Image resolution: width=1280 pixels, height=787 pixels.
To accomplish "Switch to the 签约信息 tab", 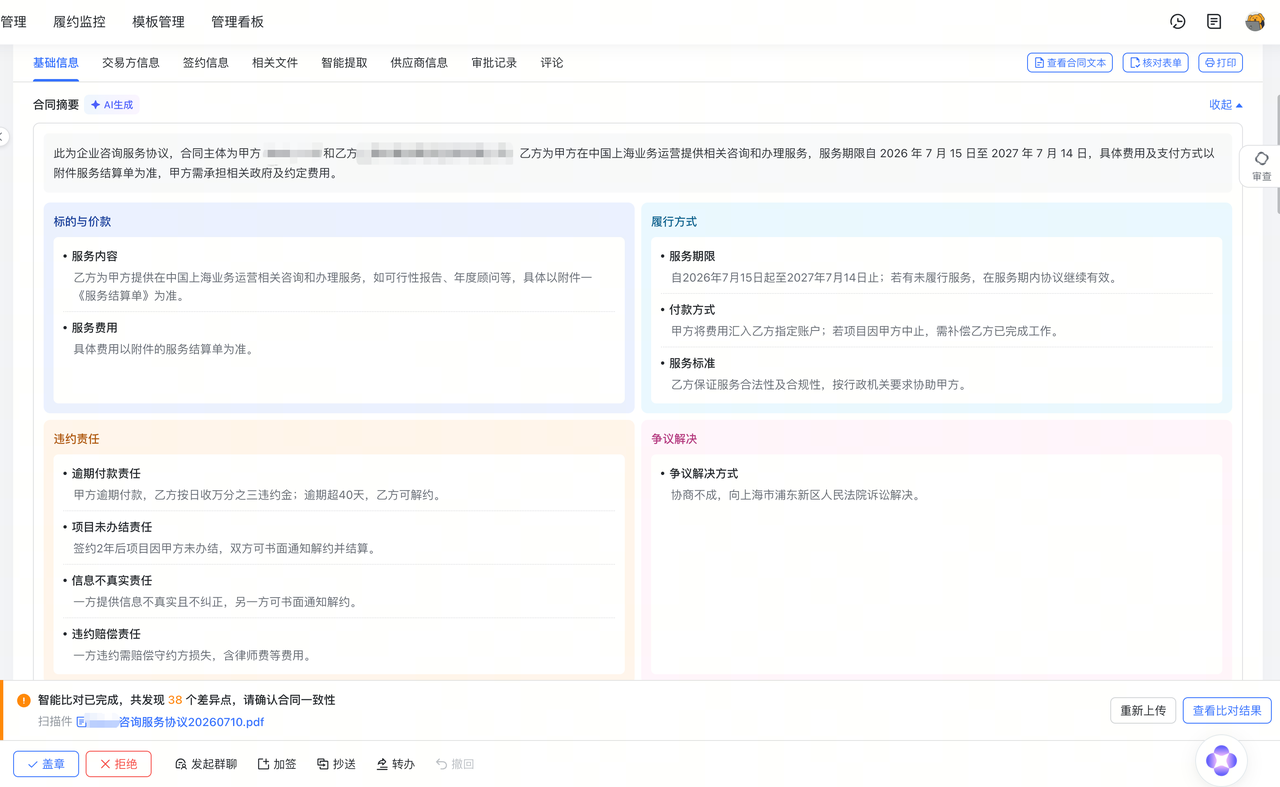I will [x=206, y=63].
